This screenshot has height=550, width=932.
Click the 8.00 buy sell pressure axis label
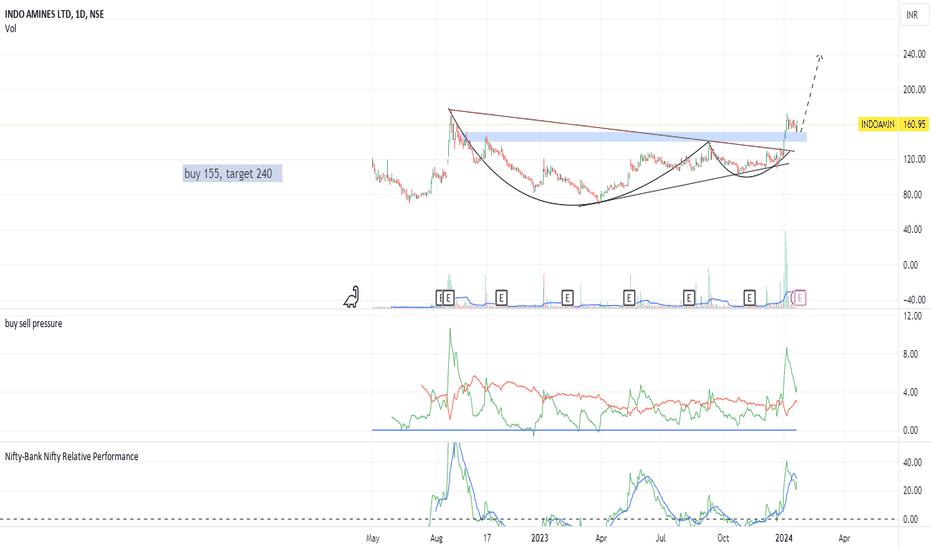910,354
